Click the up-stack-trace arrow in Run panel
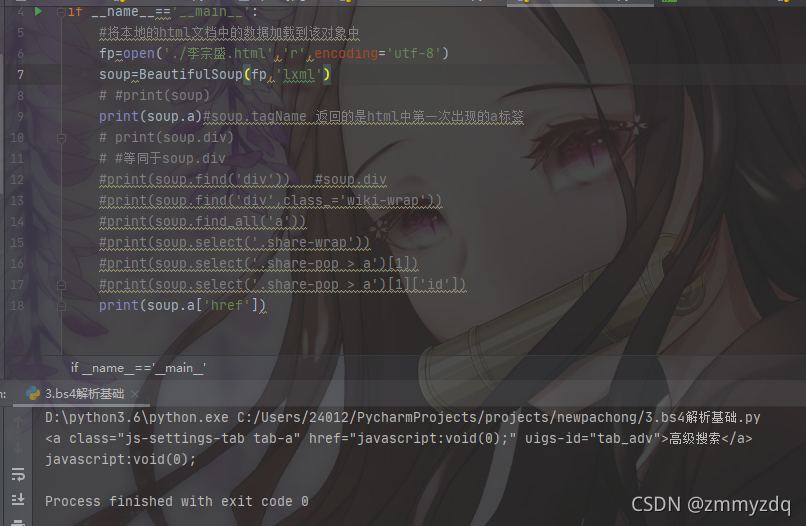 tap(18, 422)
